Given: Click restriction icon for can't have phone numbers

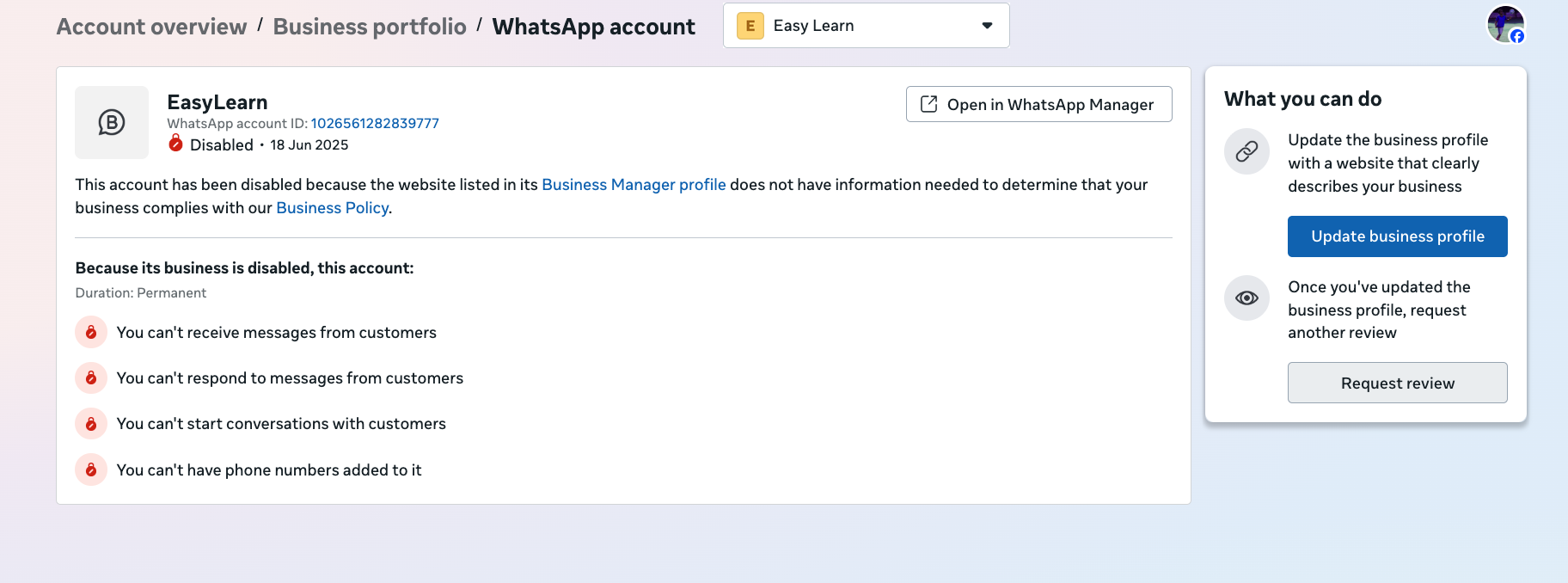Looking at the screenshot, I should pyautogui.click(x=91, y=469).
